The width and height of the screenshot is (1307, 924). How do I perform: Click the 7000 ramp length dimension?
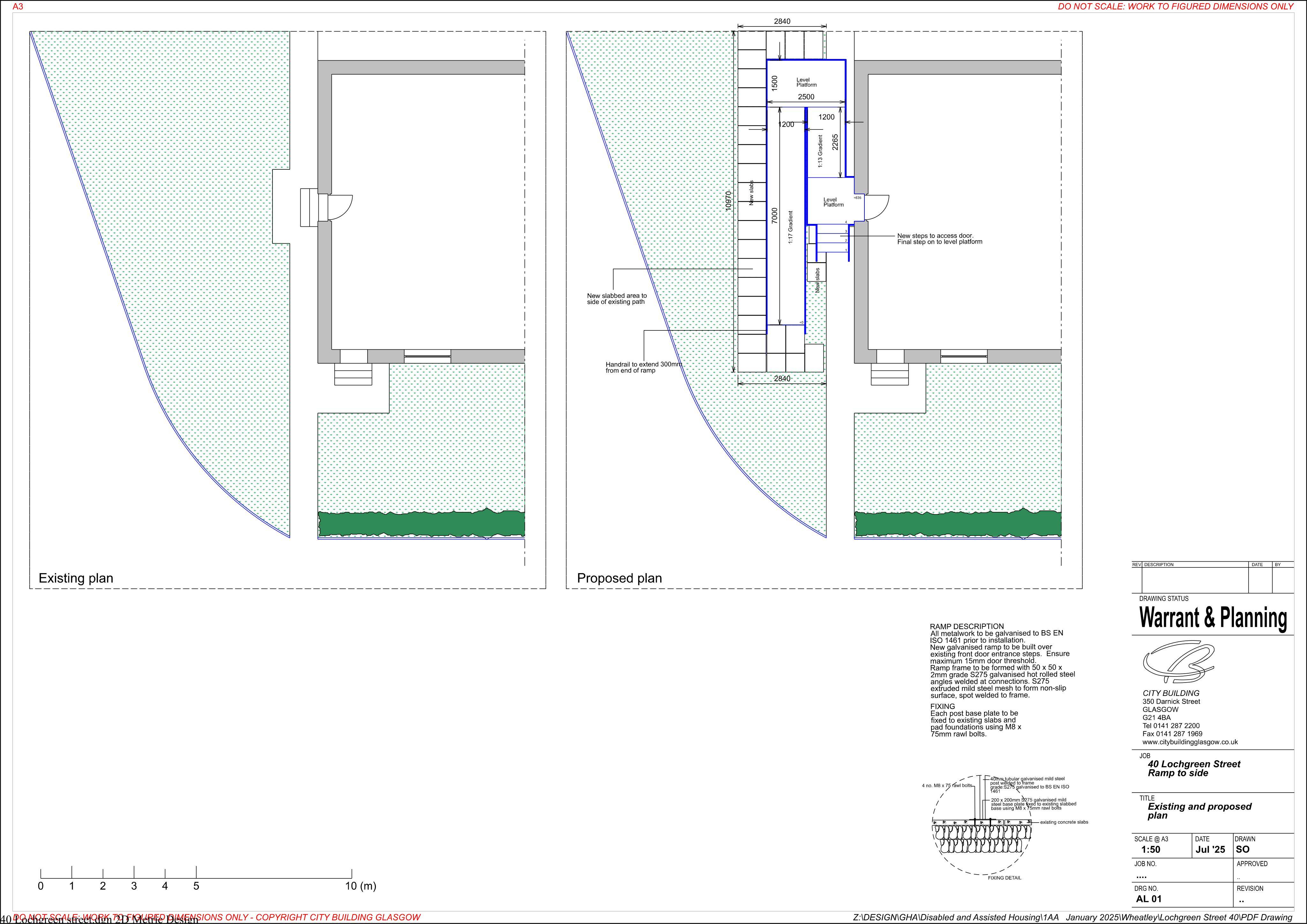(x=774, y=215)
